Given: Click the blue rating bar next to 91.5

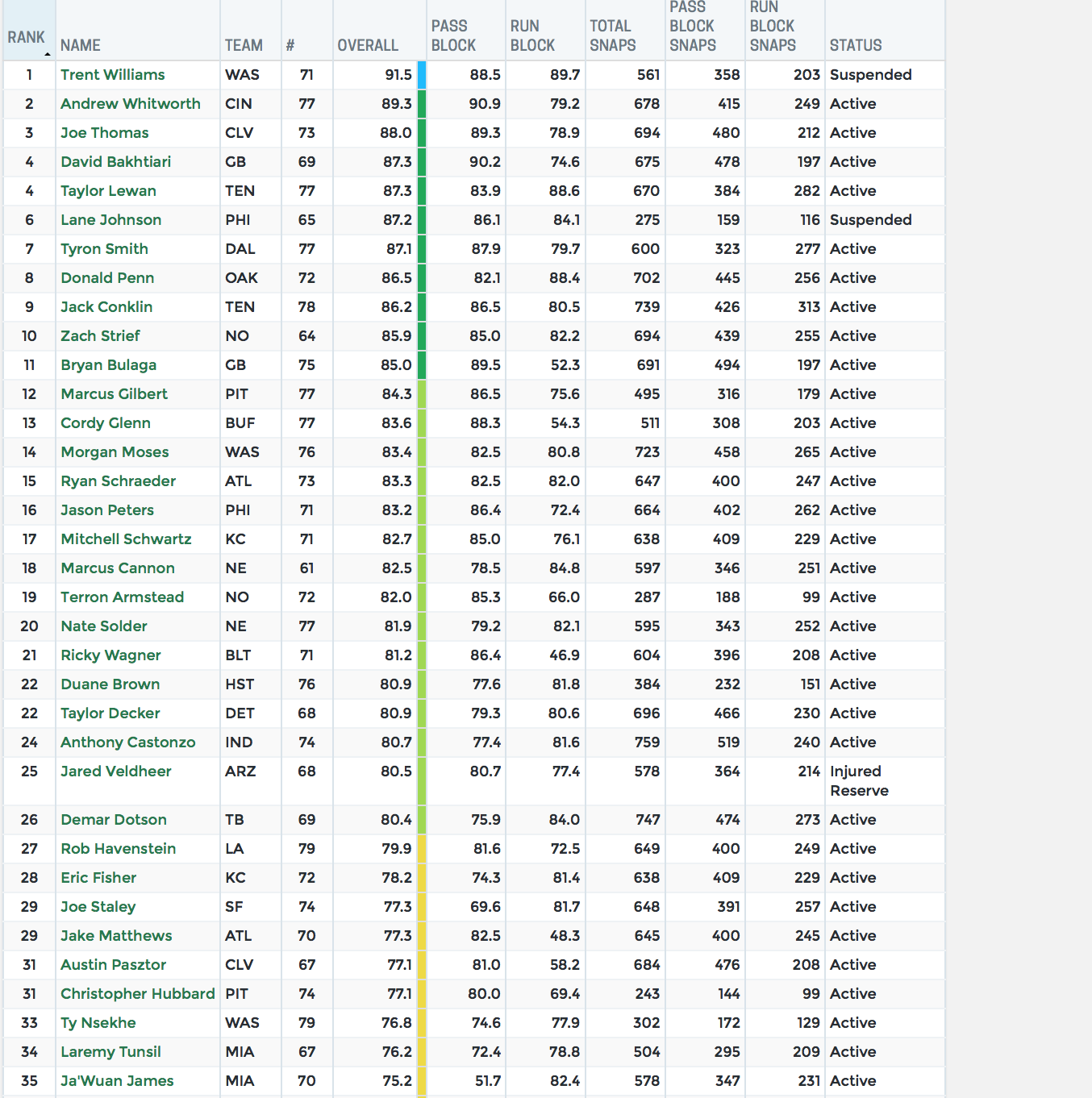Looking at the screenshot, I should coord(422,75).
